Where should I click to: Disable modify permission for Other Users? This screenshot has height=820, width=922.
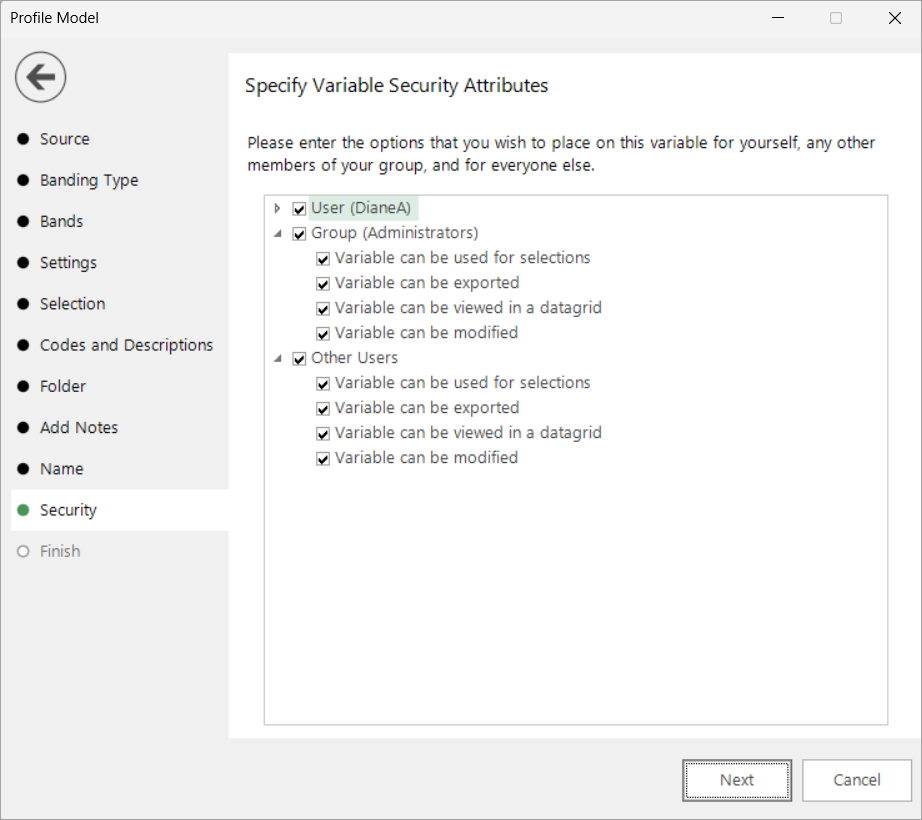323,458
